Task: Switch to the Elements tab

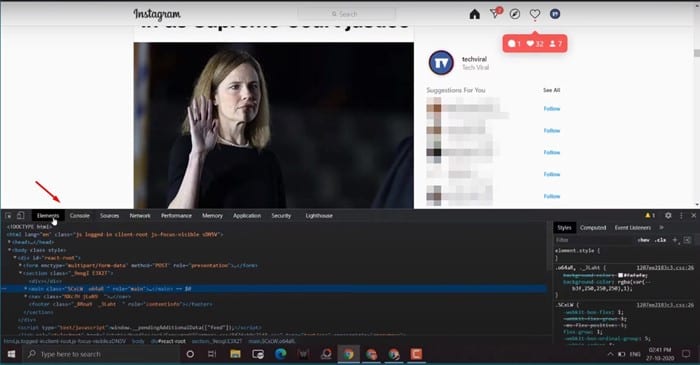Action: 48,216
